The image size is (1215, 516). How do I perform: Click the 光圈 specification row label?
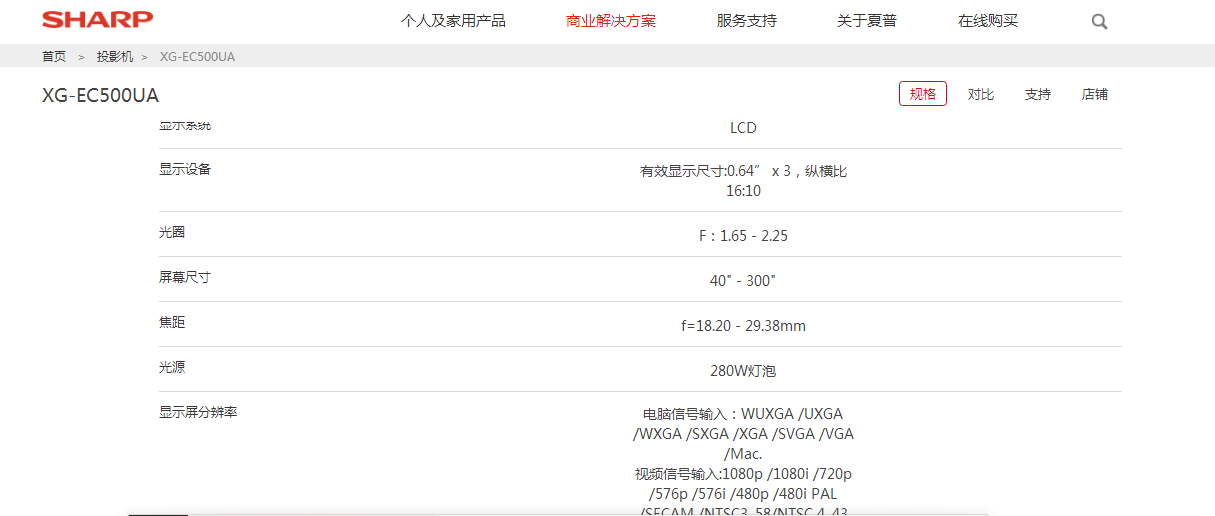pos(172,232)
